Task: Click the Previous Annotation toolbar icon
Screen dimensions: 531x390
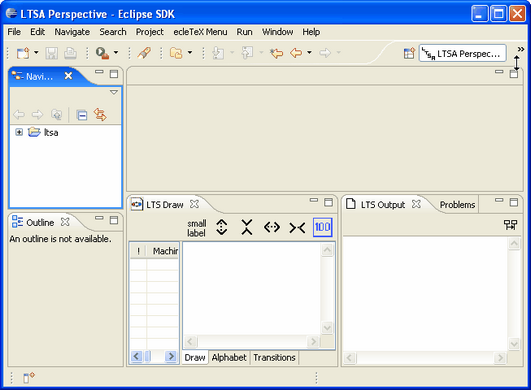Action: [x=247, y=53]
